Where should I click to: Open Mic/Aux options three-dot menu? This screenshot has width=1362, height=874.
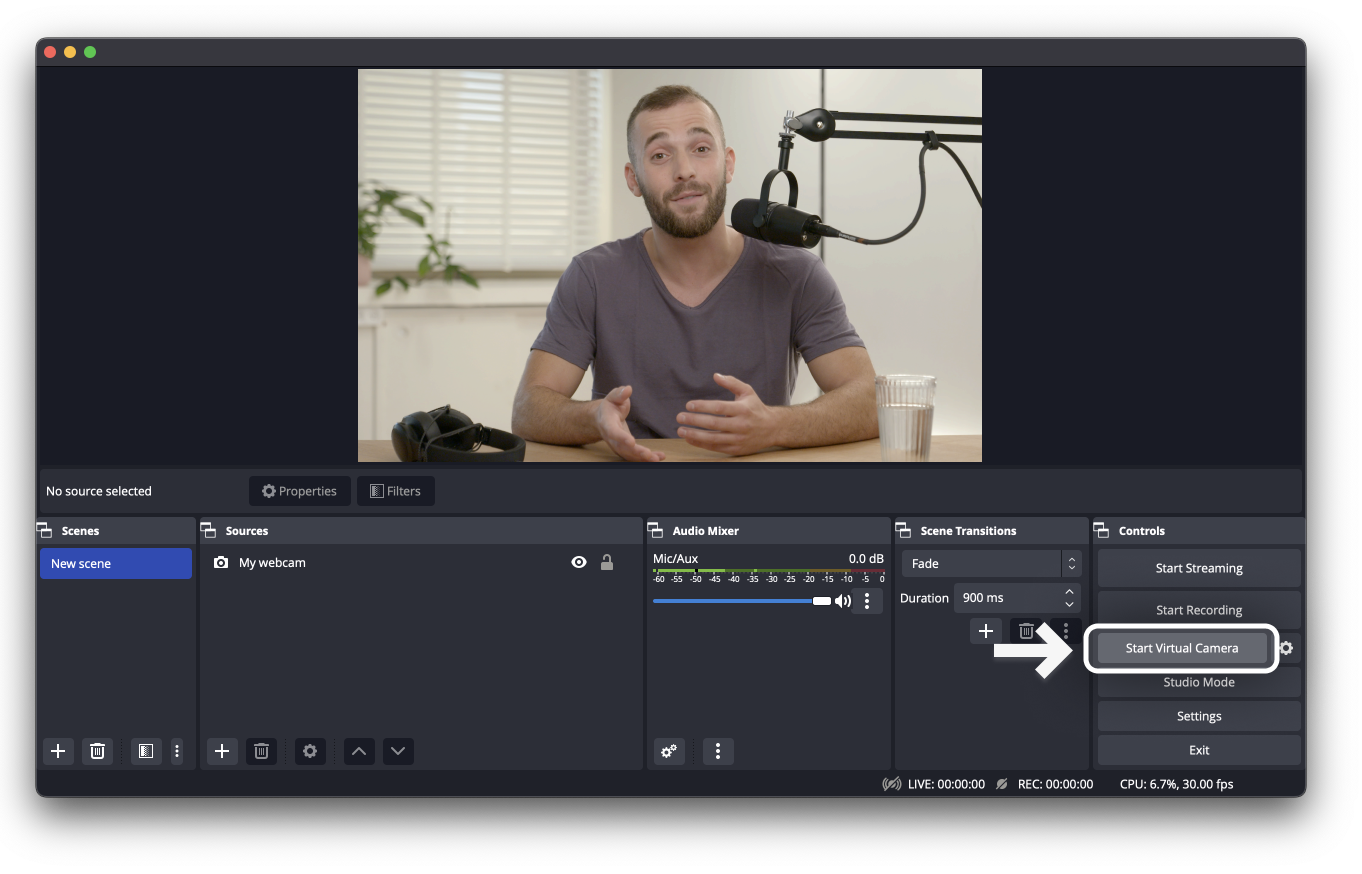[x=867, y=601]
